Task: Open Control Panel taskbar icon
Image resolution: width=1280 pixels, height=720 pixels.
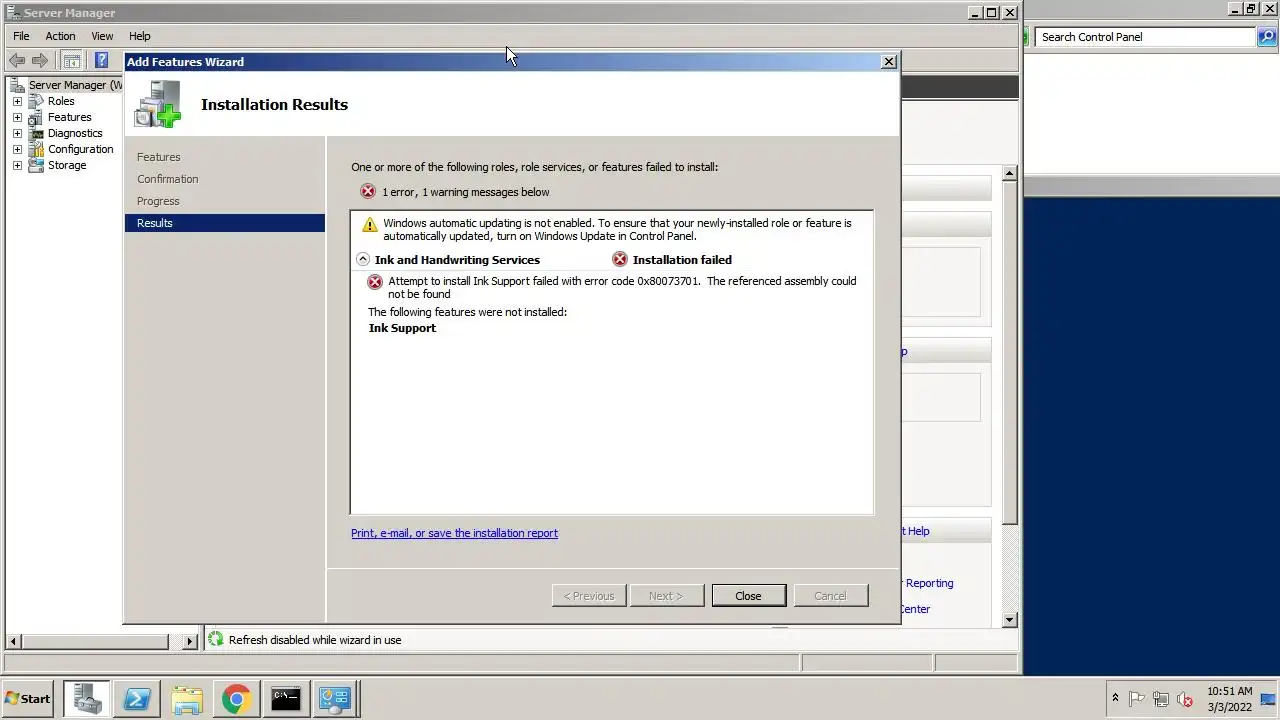Action: tap(335, 699)
